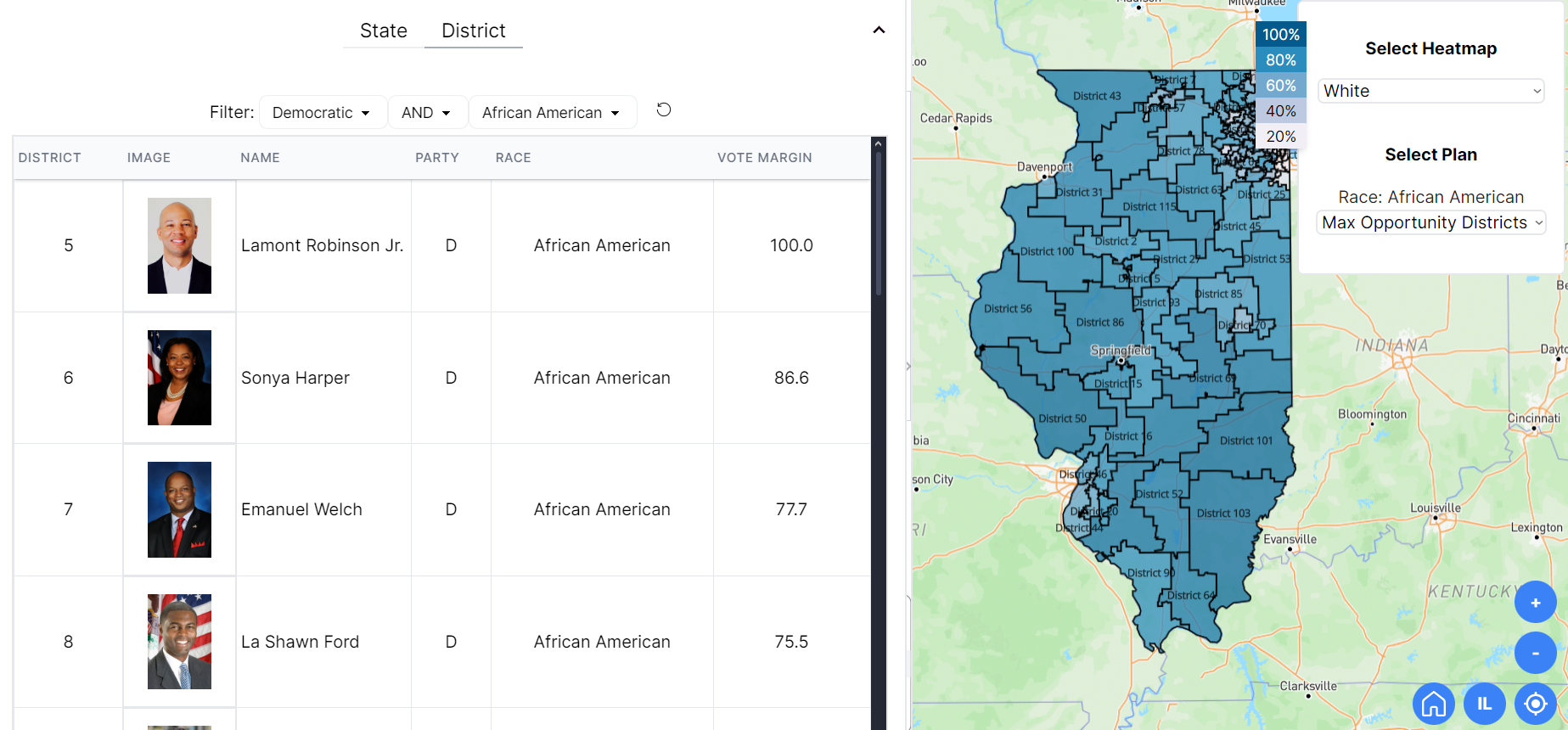1568x730 pixels.
Task: Click District 56 on the map
Action: click(x=1008, y=309)
